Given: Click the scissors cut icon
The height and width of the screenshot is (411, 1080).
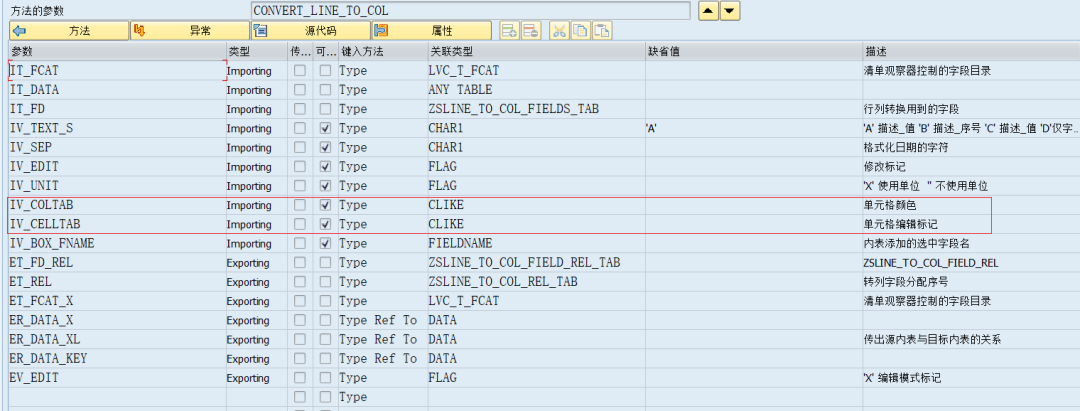Looking at the screenshot, I should coord(559,31).
